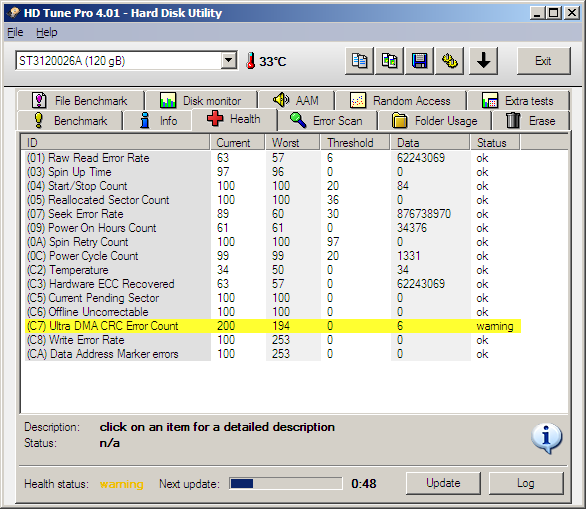Click the Log button
The height and width of the screenshot is (509, 586).
526,483
